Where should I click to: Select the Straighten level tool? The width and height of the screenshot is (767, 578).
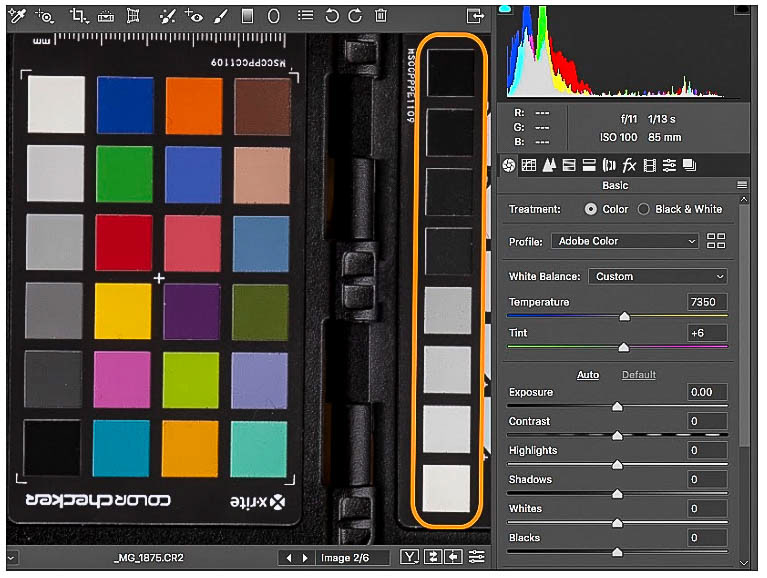pos(106,17)
